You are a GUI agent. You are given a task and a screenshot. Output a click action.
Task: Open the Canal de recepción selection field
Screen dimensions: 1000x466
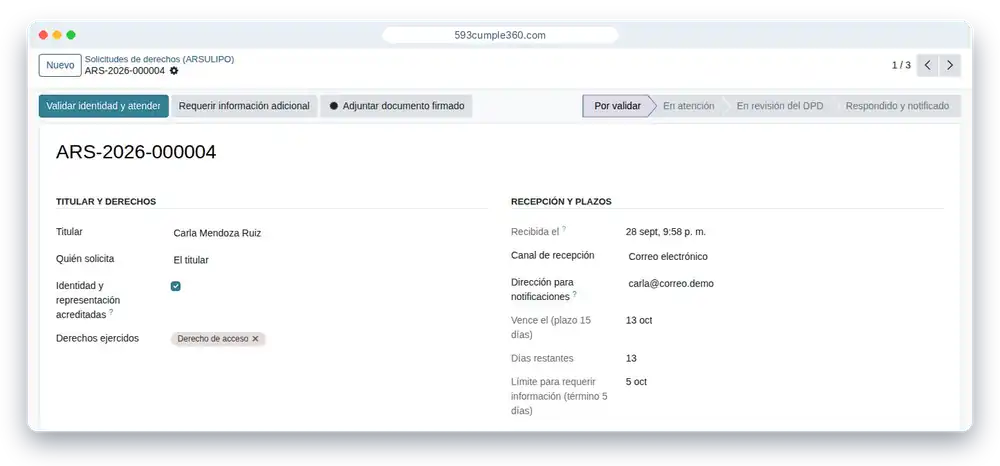tap(785, 256)
